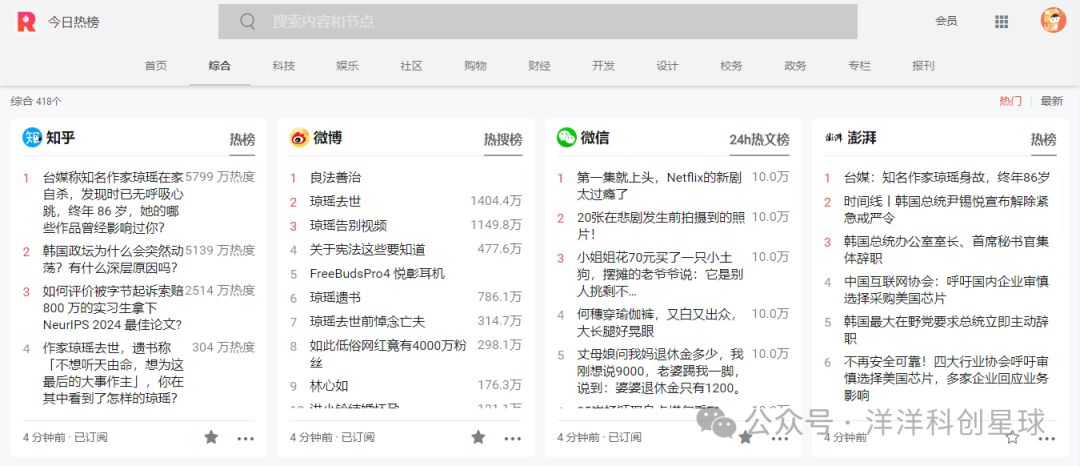The height and width of the screenshot is (466, 1080).
Task: Go to the 首页 tab
Action: click(156, 66)
